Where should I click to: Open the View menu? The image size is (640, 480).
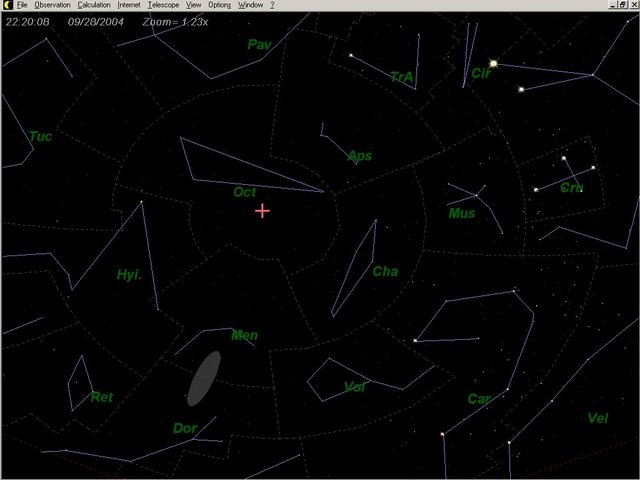(194, 5)
